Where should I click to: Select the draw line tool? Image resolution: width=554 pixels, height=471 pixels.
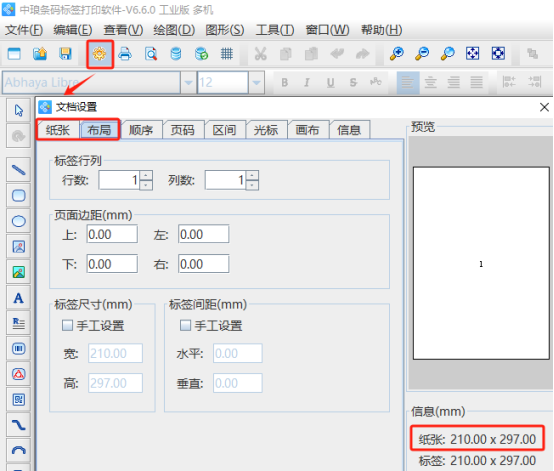click(18, 170)
